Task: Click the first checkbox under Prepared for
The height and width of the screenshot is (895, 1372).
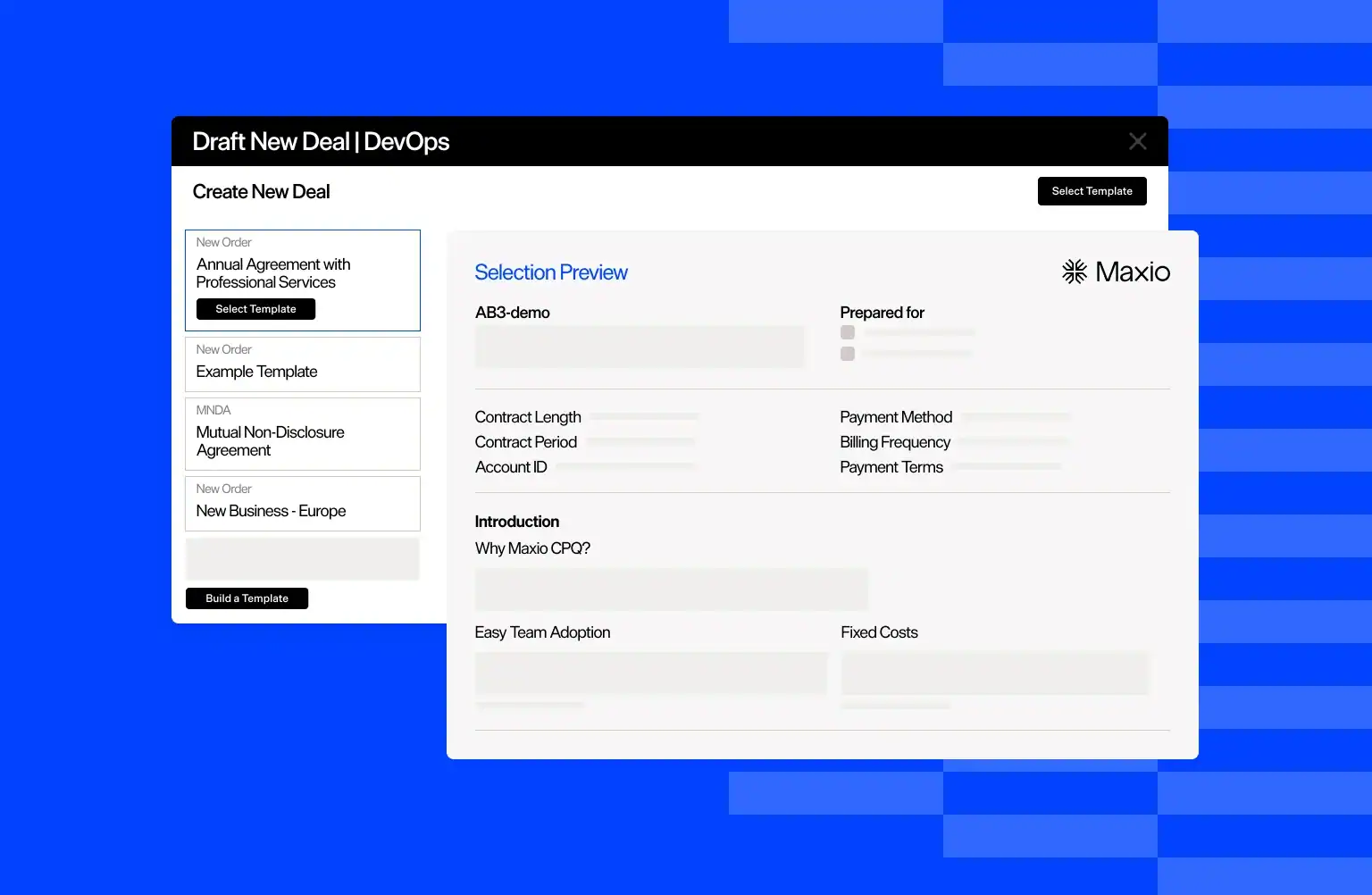Action: (848, 332)
